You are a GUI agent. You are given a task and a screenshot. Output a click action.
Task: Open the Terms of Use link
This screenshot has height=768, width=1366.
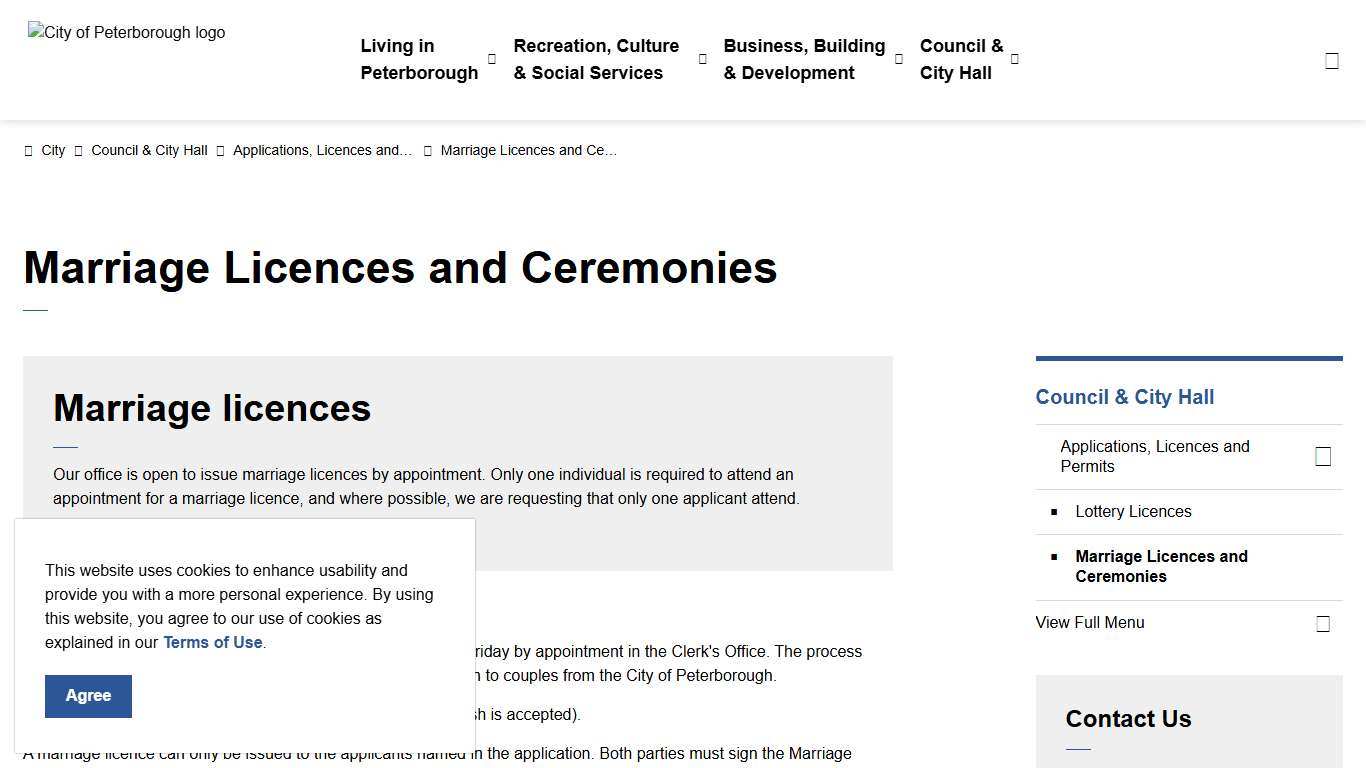point(212,642)
